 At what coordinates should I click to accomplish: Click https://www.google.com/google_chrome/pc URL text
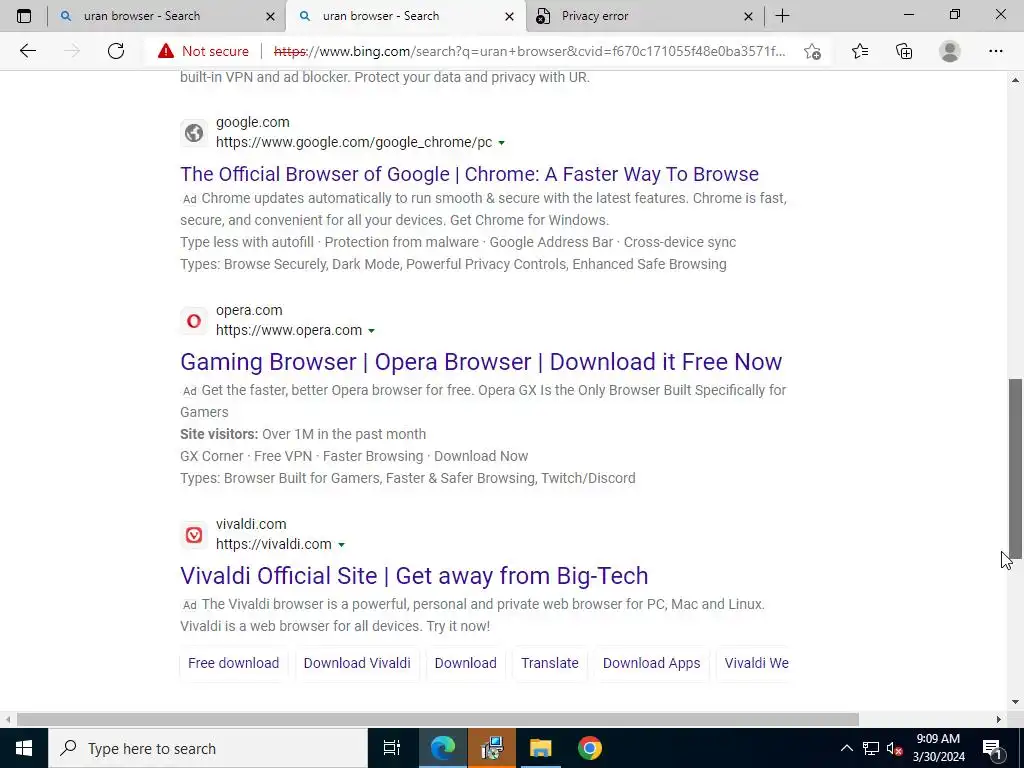tap(354, 142)
